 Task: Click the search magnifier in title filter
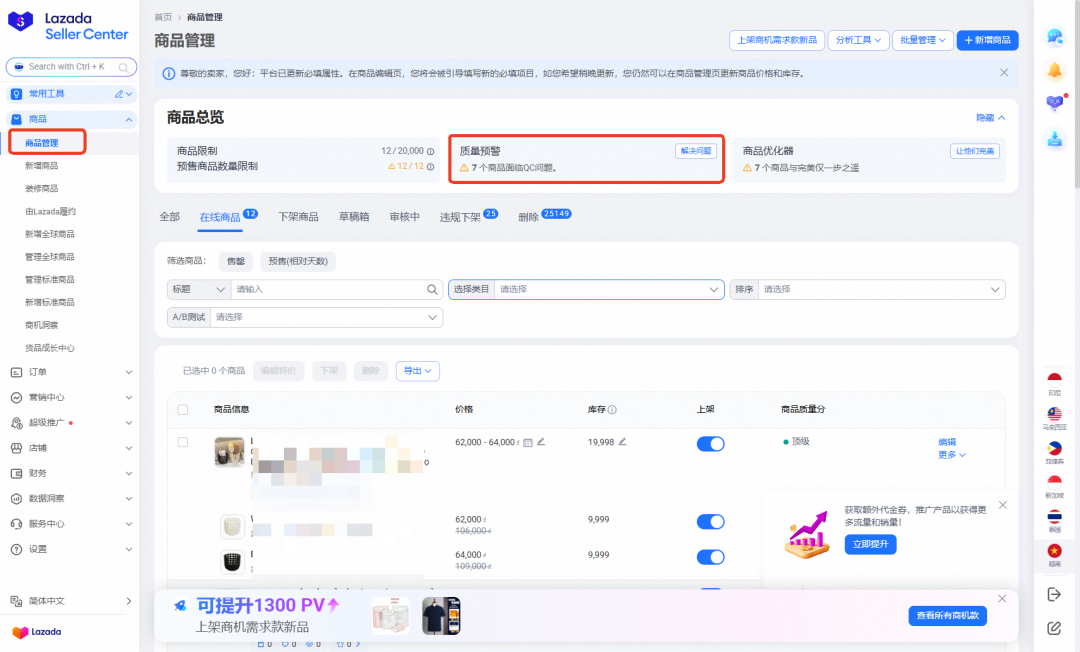tap(432, 289)
